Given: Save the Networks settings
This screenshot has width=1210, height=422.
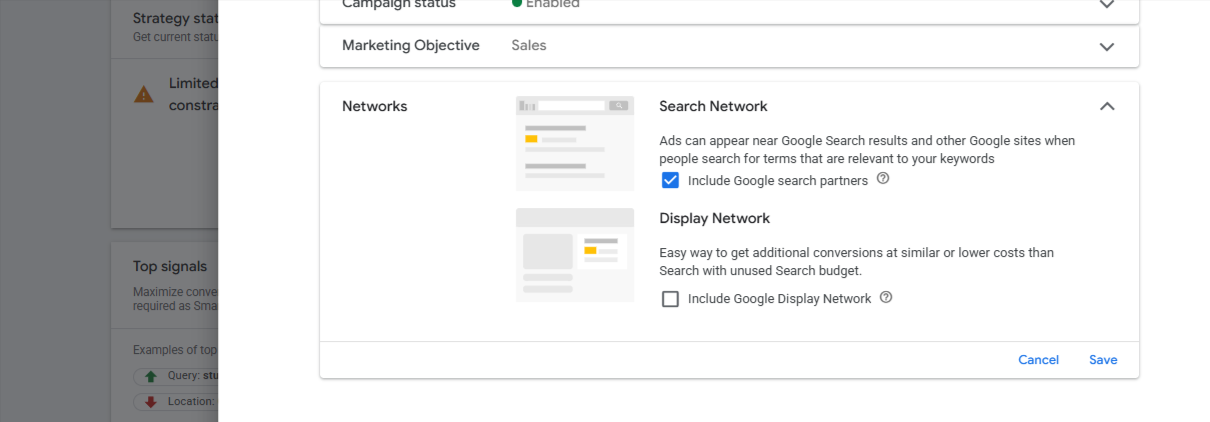Looking at the screenshot, I should (x=1103, y=360).
